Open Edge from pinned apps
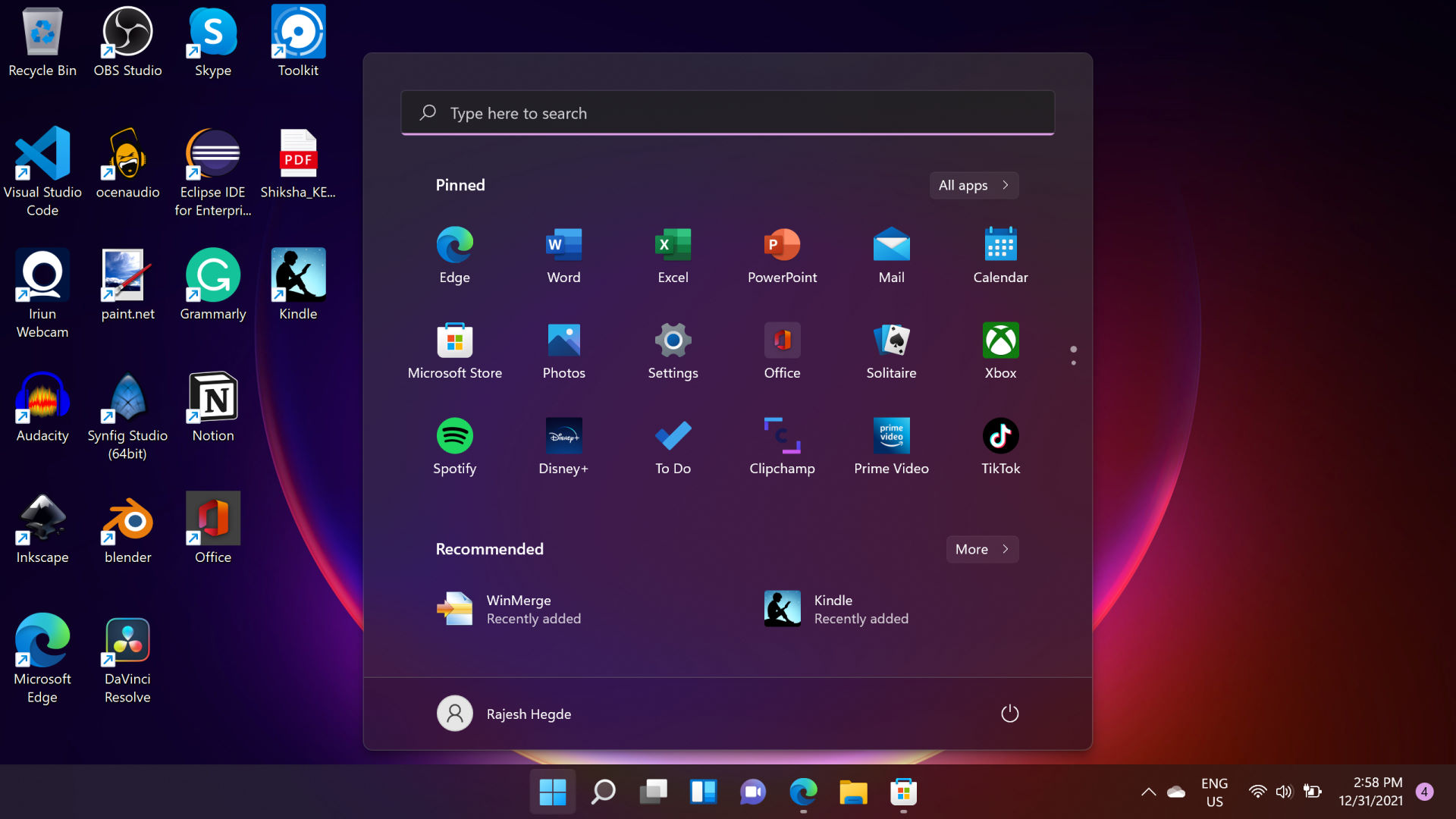 (454, 256)
